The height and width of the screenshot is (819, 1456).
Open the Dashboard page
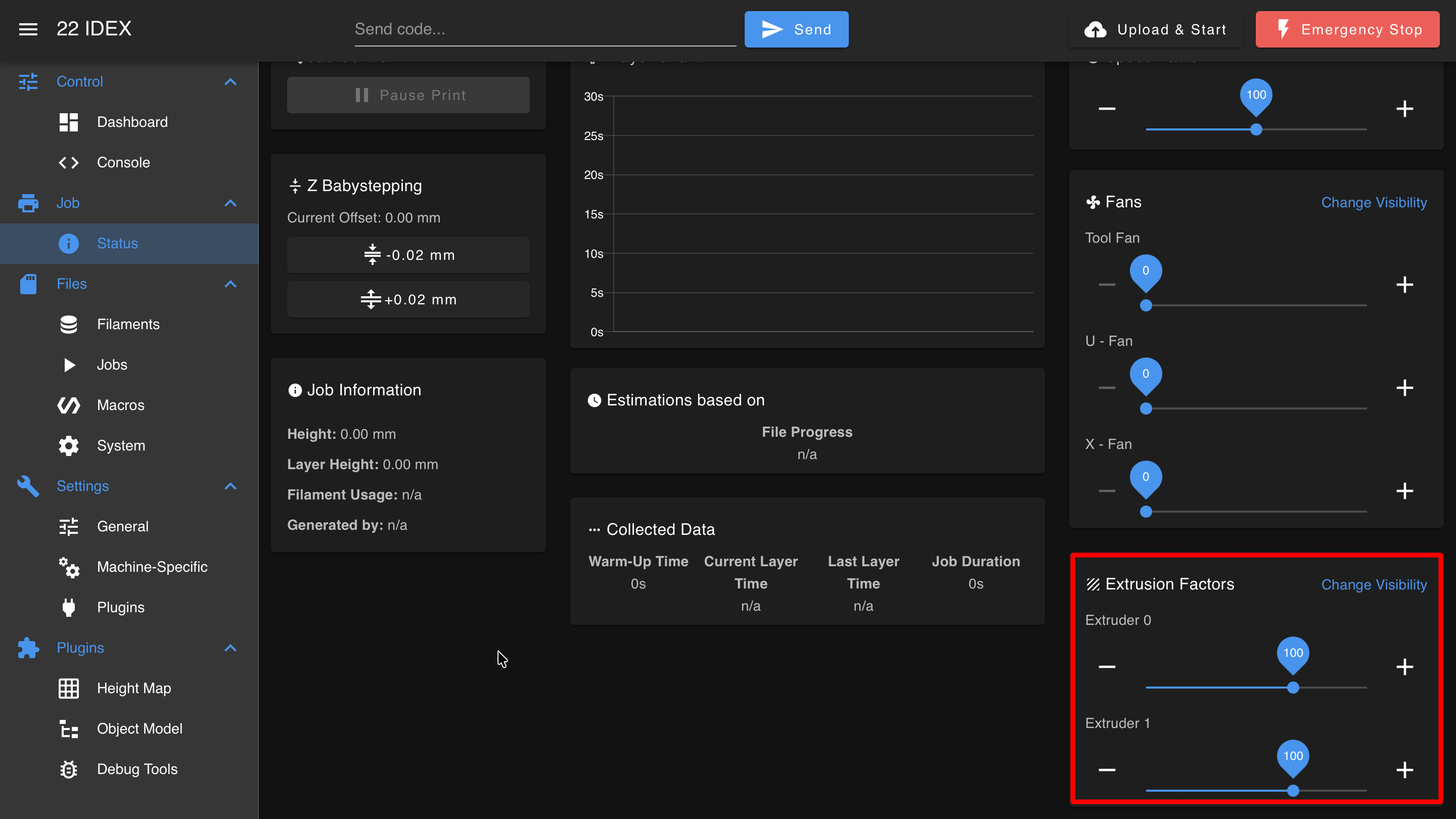[129, 122]
